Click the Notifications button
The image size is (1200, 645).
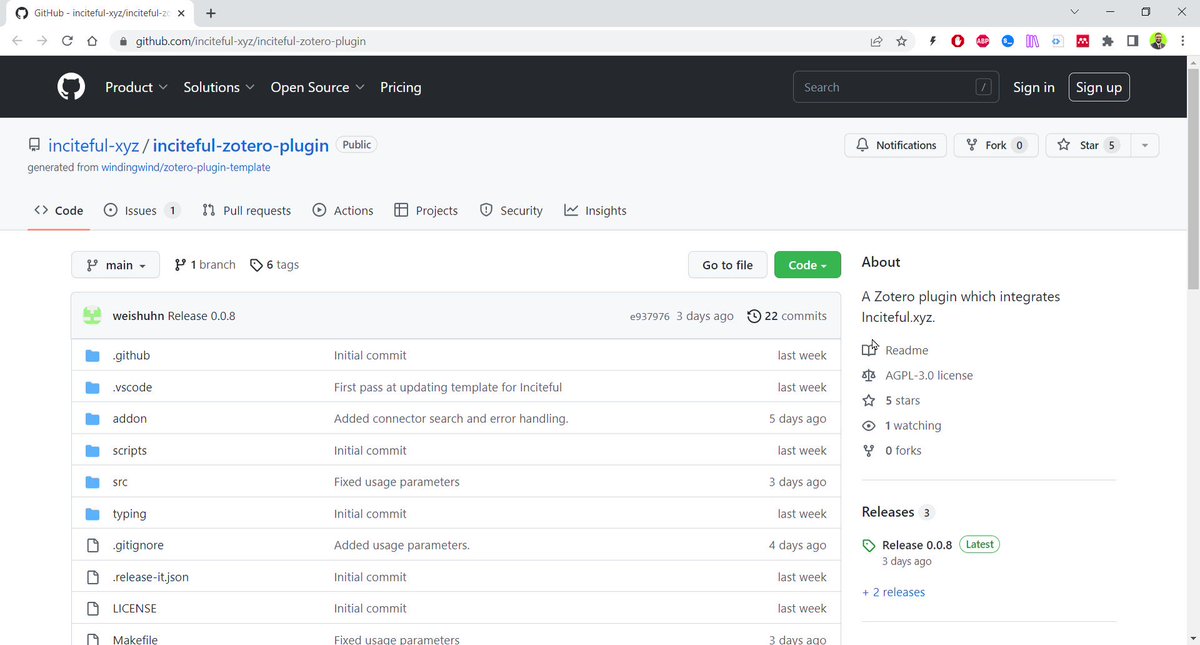(x=896, y=145)
